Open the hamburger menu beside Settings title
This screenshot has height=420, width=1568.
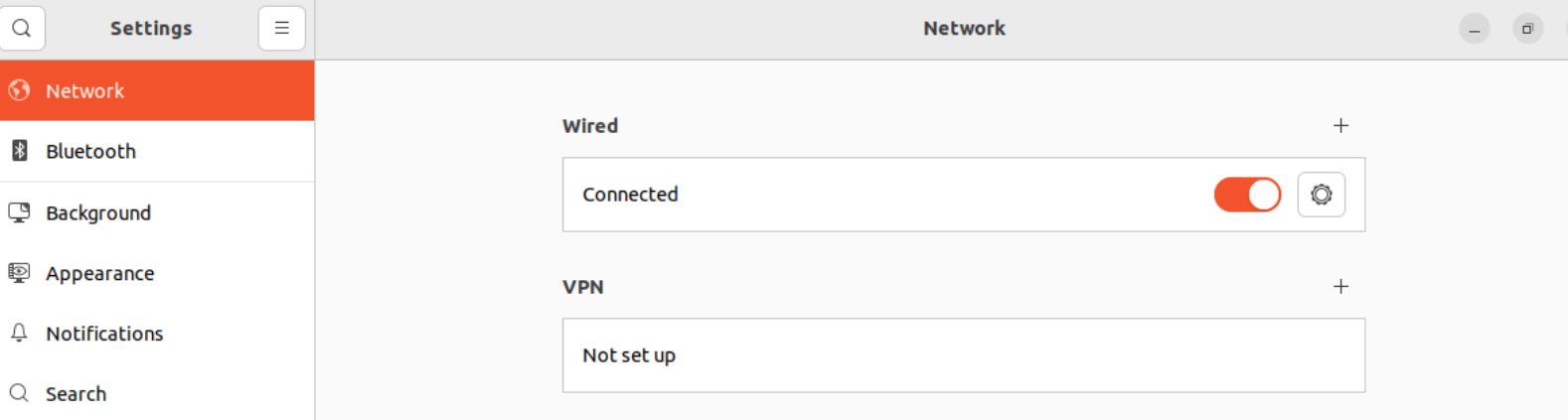(x=281, y=28)
